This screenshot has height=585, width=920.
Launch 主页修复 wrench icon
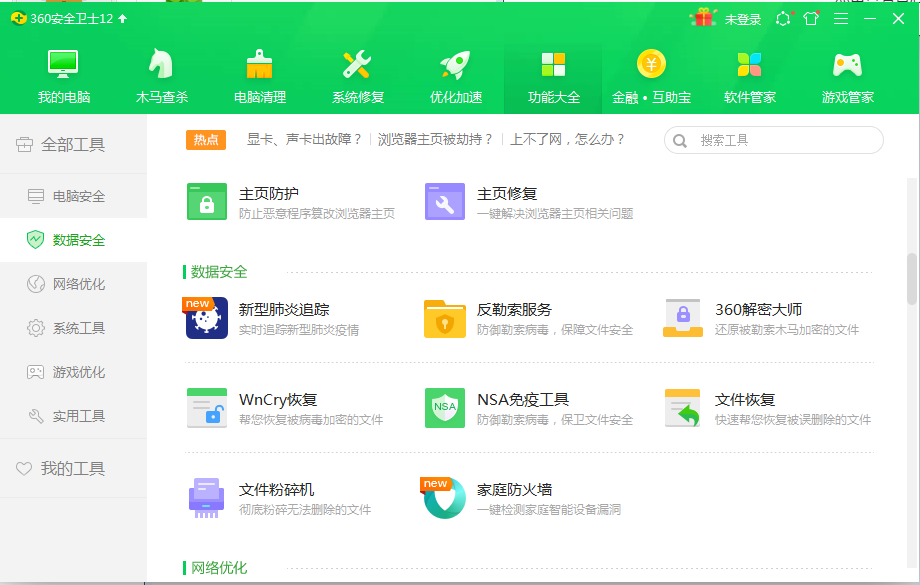click(445, 201)
